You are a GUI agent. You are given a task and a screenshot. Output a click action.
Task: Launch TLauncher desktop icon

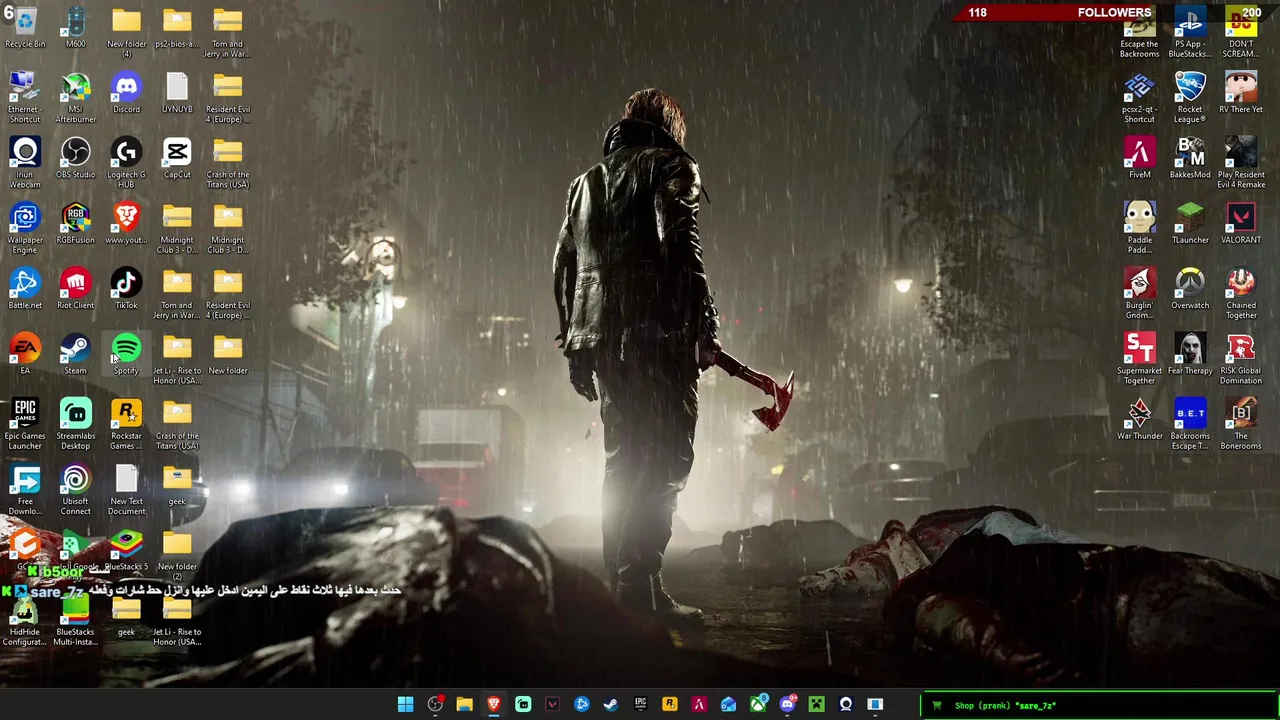click(1190, 223)
